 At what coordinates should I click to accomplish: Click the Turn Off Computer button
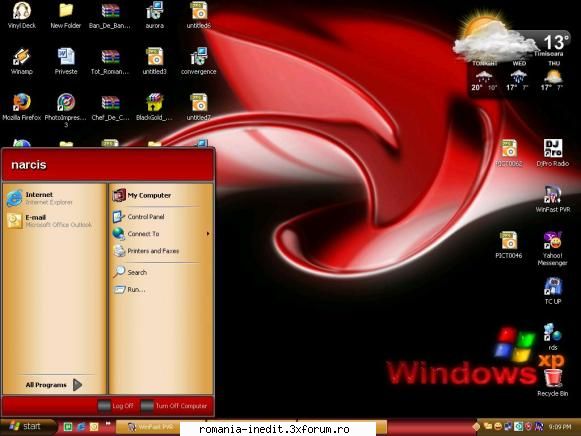coord(174,406)
